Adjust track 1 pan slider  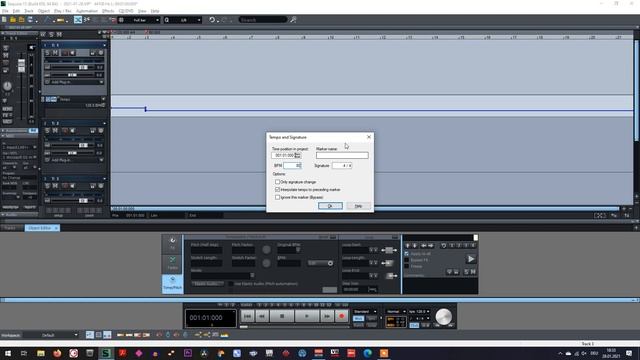point(71,75)
